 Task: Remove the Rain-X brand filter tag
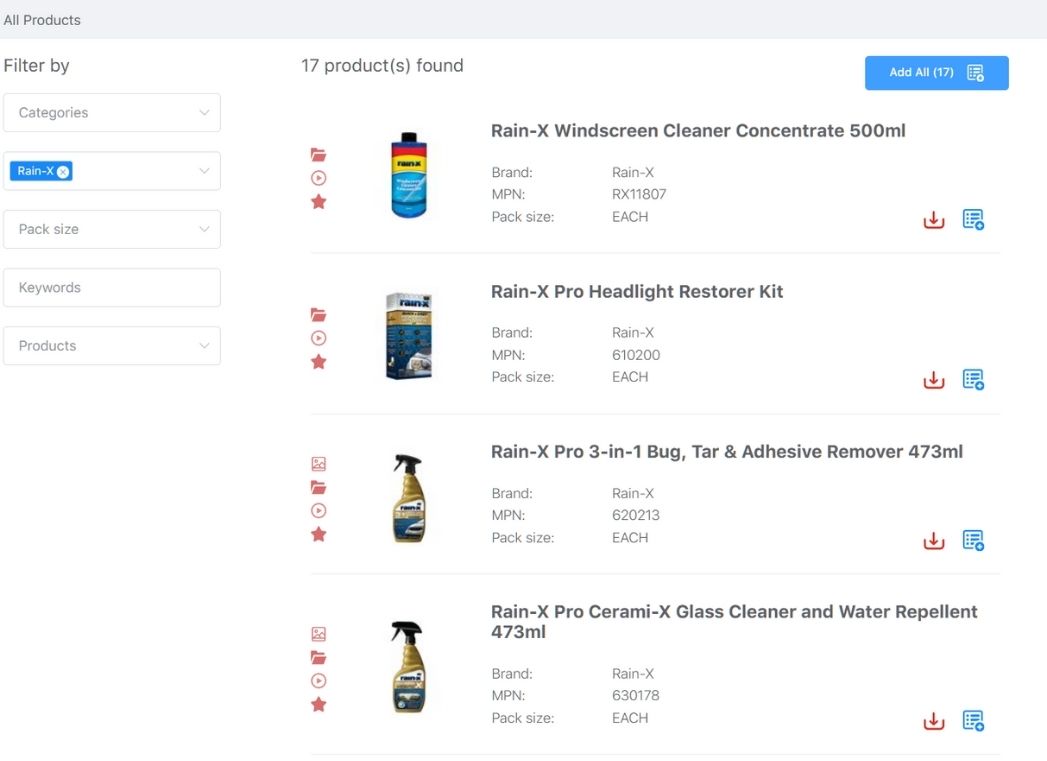pos(63,172)
